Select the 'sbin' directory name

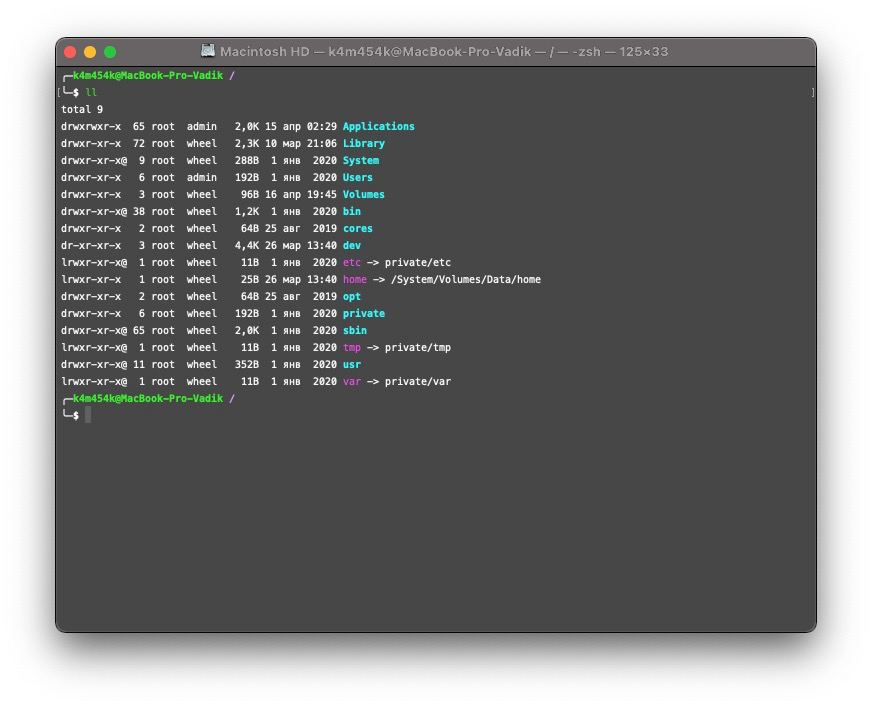pyautogui.click(x=355, y=330)
